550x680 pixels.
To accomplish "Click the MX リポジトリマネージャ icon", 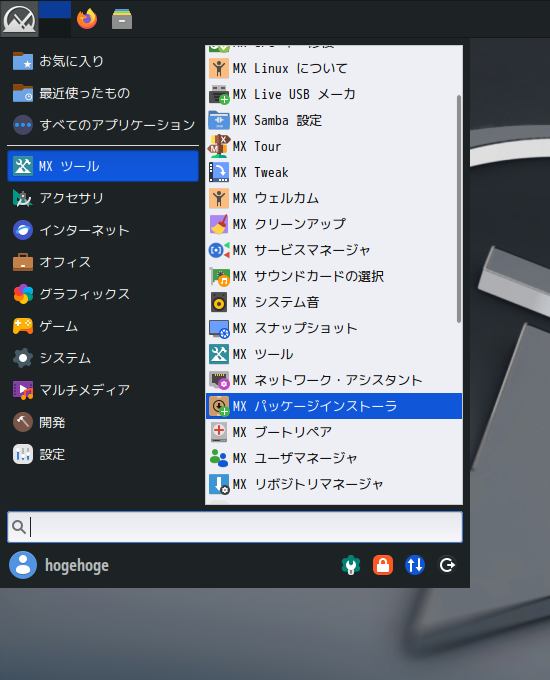I will (219, 484).
